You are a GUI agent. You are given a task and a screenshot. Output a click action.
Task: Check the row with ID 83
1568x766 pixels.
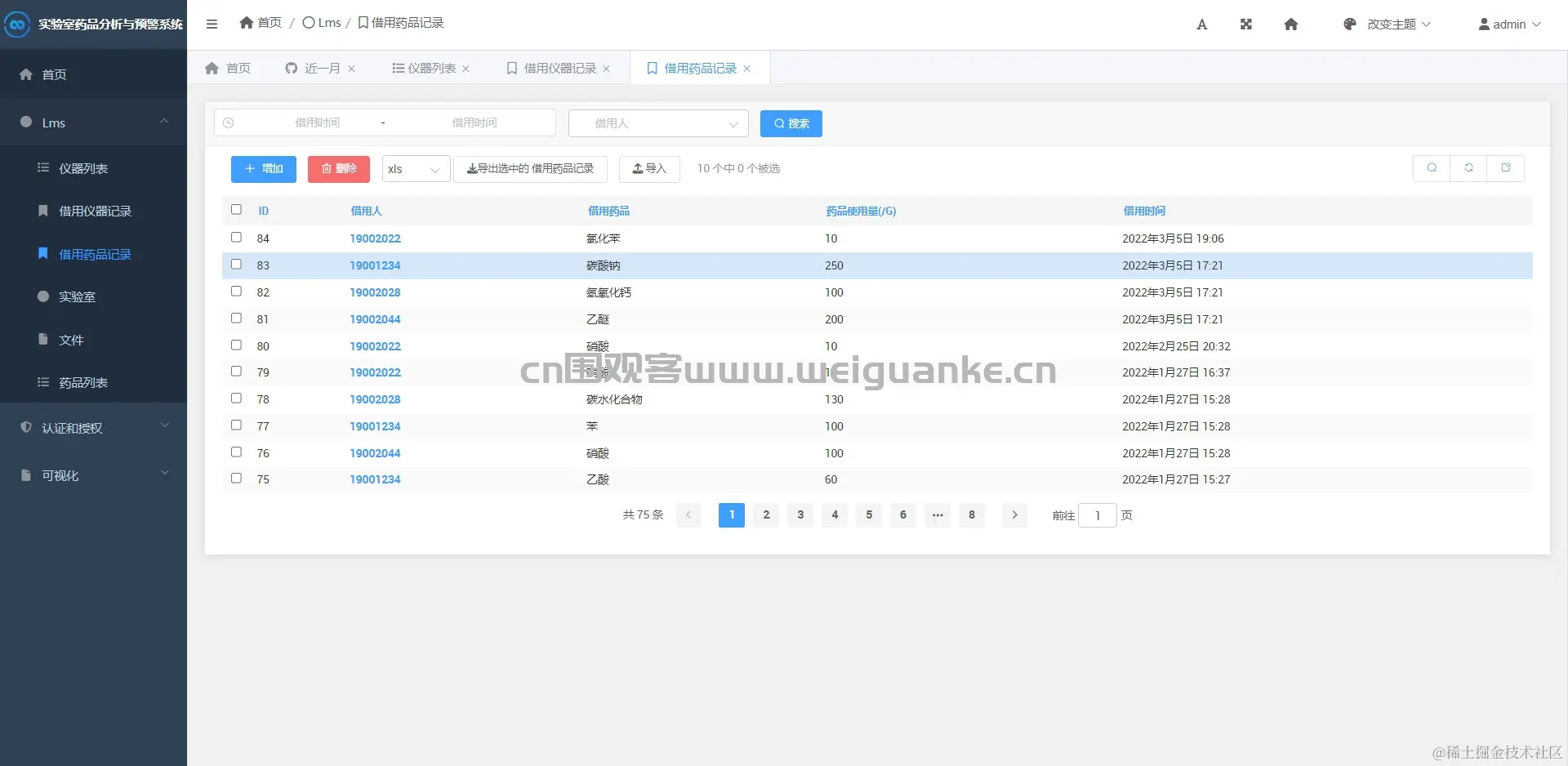pos(236,265)
